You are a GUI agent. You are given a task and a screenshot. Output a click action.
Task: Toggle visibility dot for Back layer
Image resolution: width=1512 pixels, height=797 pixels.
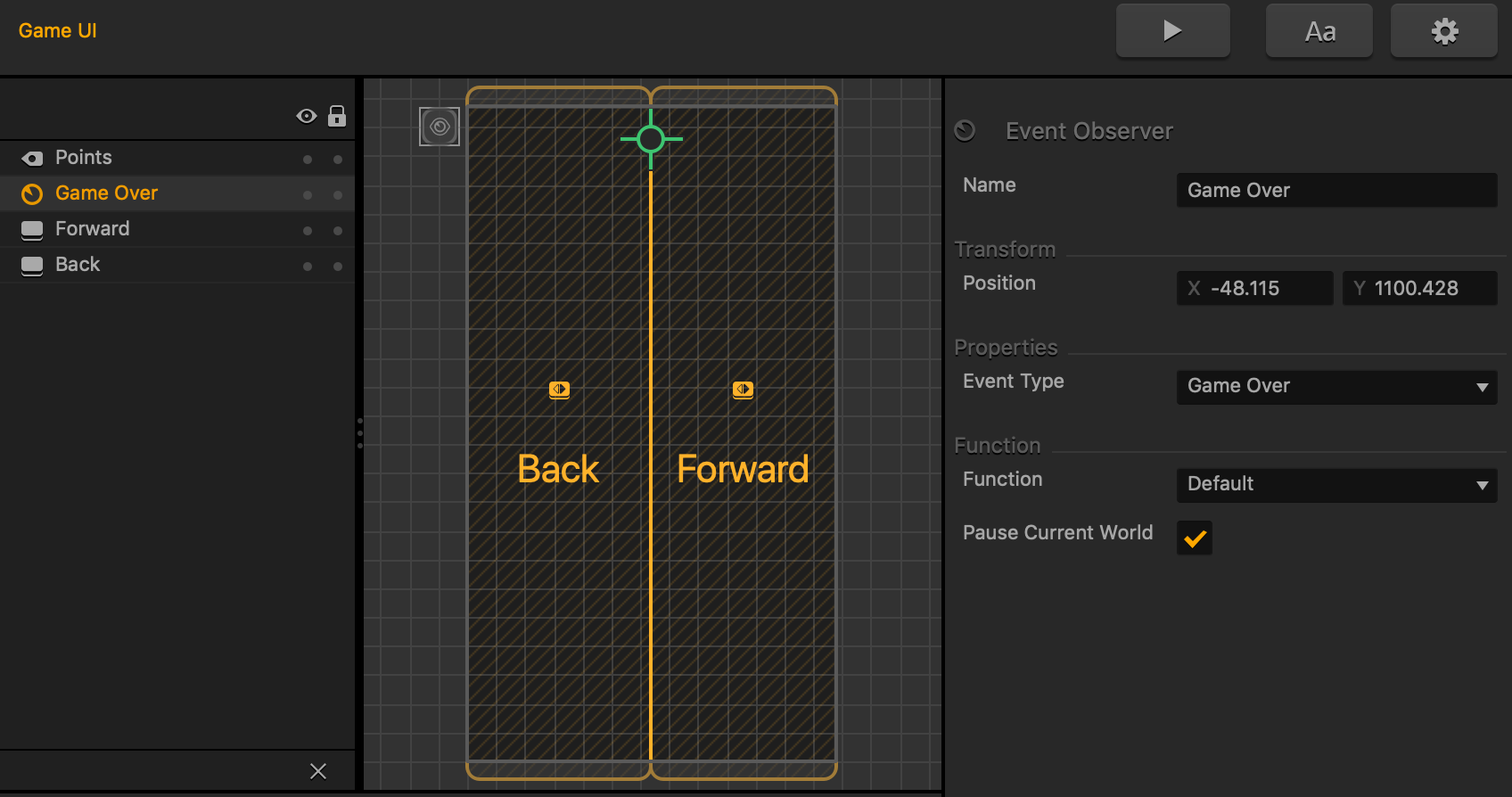tap(308, 267)
